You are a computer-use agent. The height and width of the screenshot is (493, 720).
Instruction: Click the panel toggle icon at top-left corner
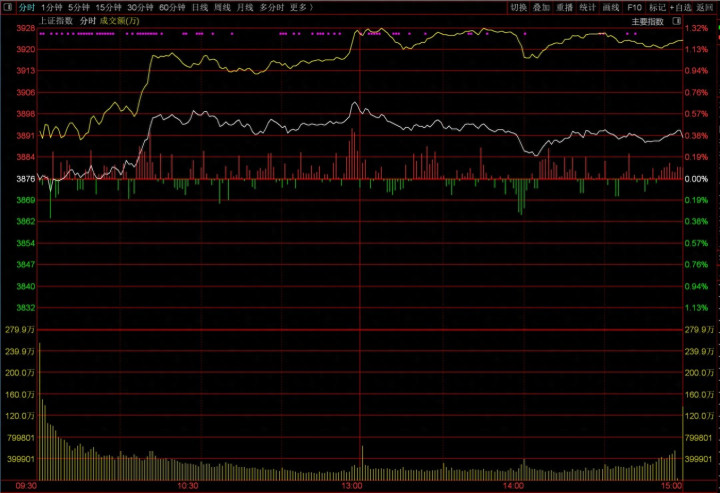click(8, 7)
